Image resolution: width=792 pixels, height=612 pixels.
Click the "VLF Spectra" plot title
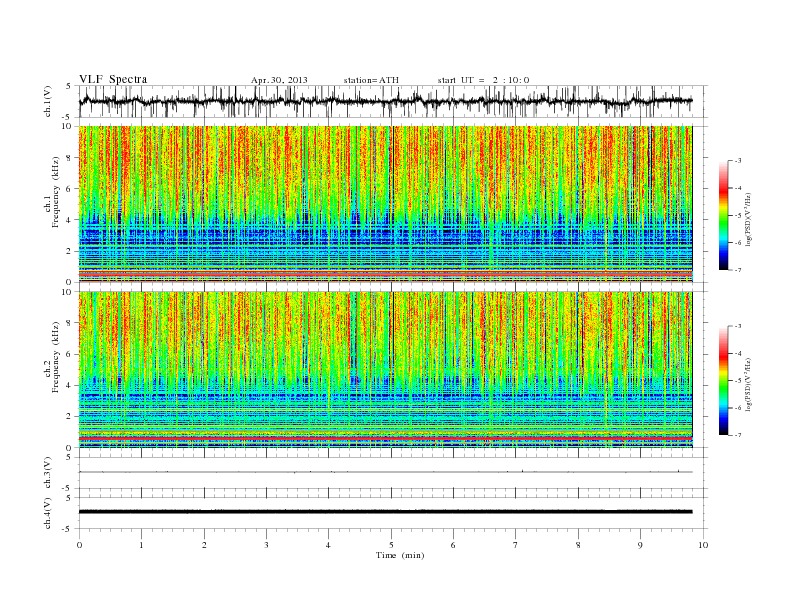pyautogui.click(x=113, y=79)
